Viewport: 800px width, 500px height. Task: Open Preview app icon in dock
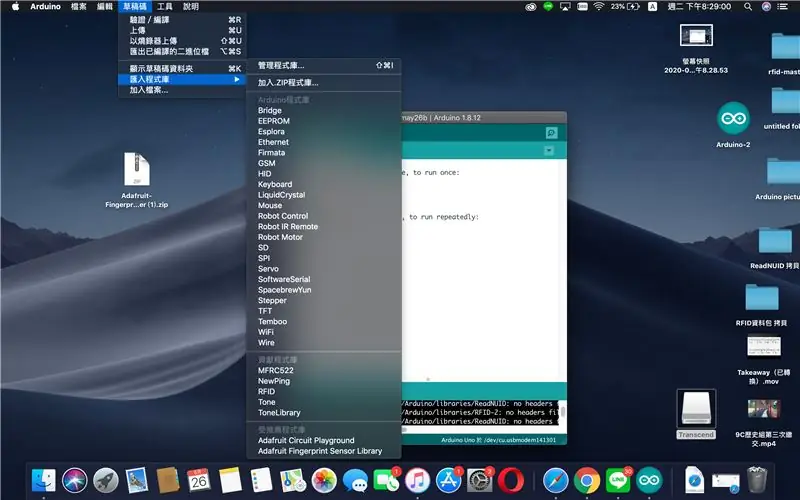[137, 481]
